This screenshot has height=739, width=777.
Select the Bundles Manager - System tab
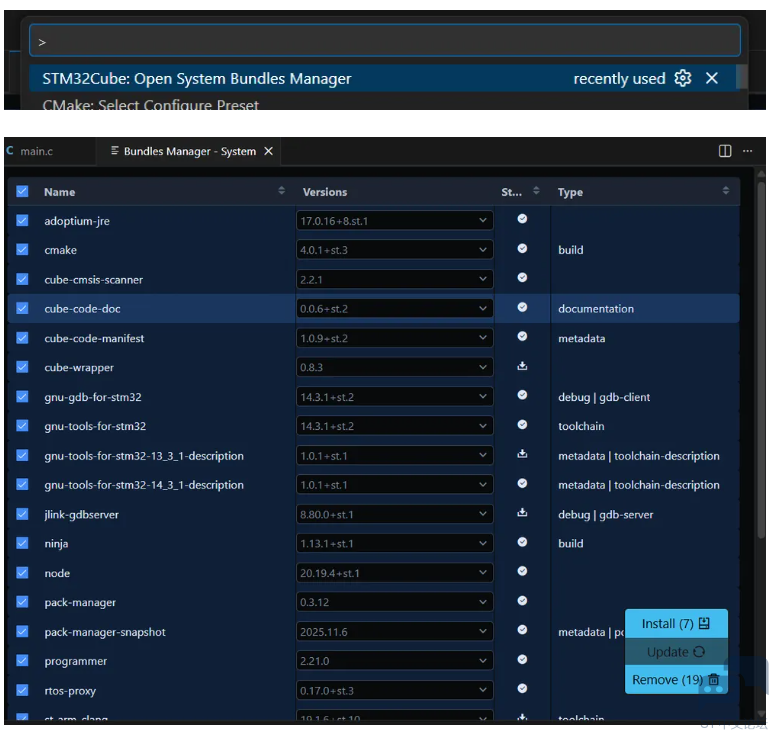[190, 151]
